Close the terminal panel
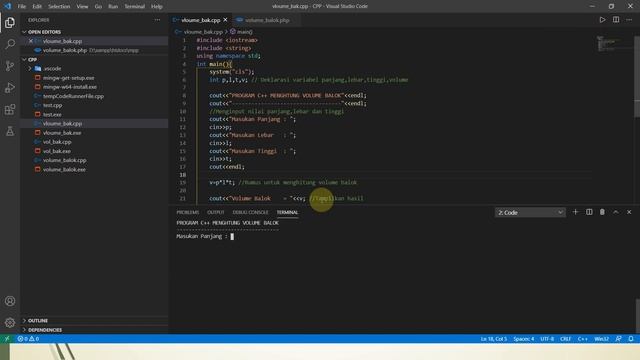The width and height of the screenshot is (640, 360). [629, 212]
